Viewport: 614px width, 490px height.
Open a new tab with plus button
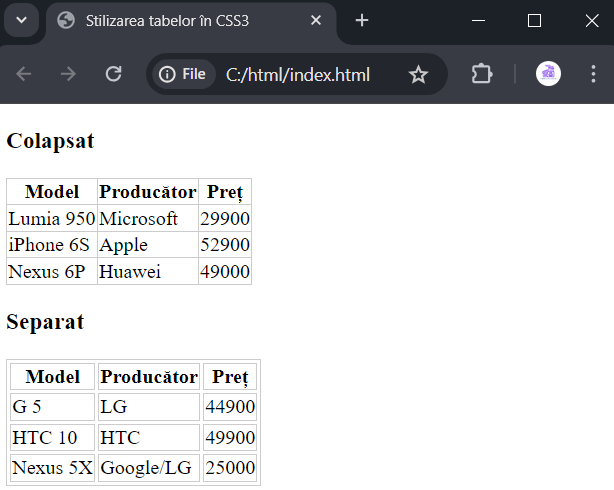[362, 20]
